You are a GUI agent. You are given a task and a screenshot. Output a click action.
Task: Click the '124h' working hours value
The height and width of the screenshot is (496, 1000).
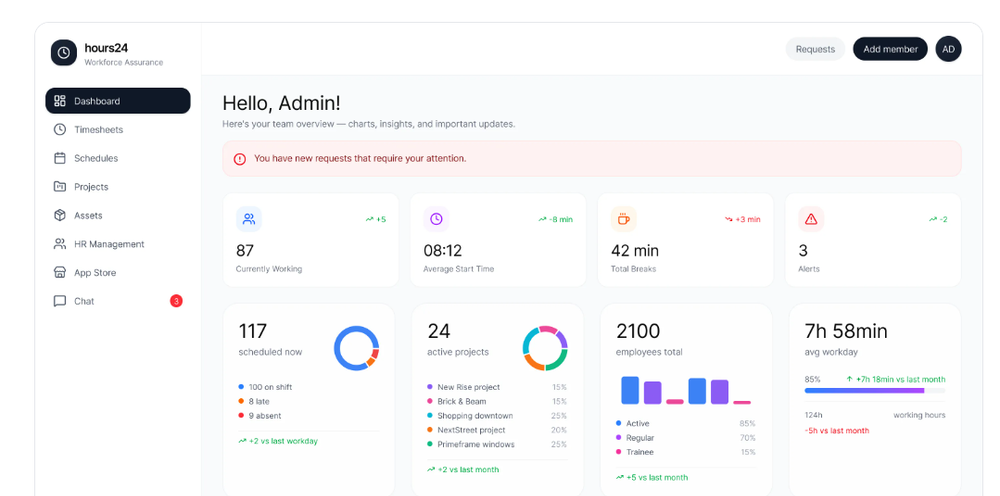coord(813,415)
